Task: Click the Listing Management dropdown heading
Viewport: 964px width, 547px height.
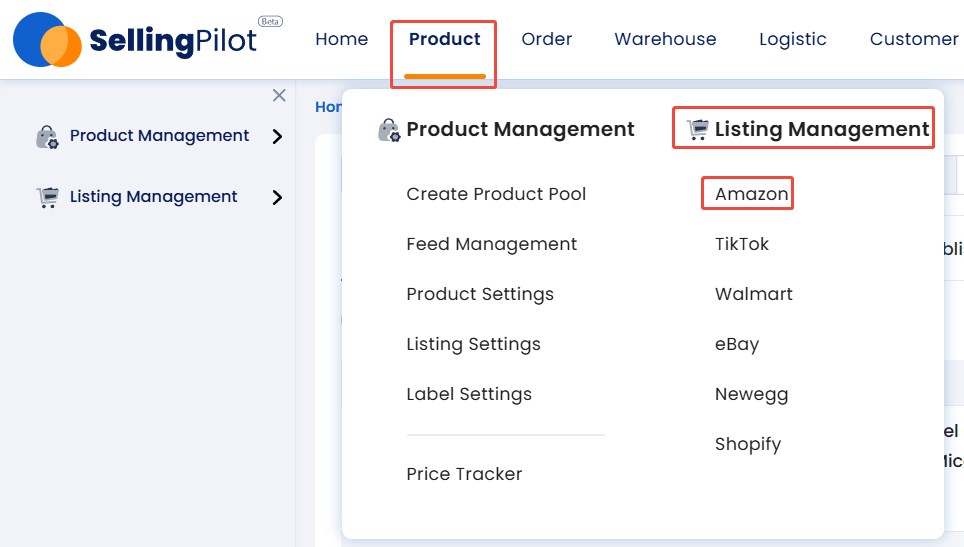Action: (821, 130)
